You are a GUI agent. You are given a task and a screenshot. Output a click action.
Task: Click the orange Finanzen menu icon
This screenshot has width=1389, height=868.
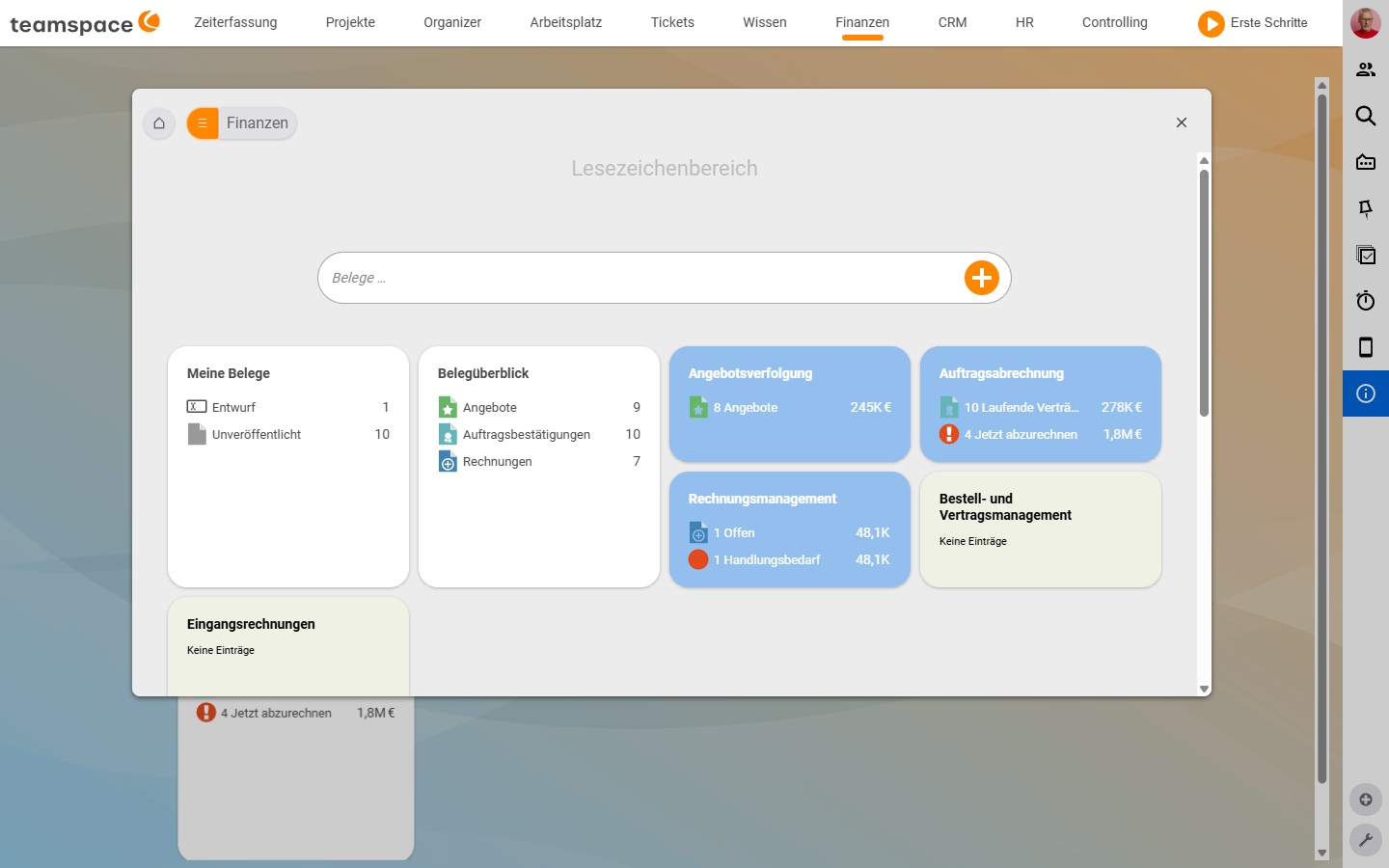pyautogui.click(x=203, y=123)
